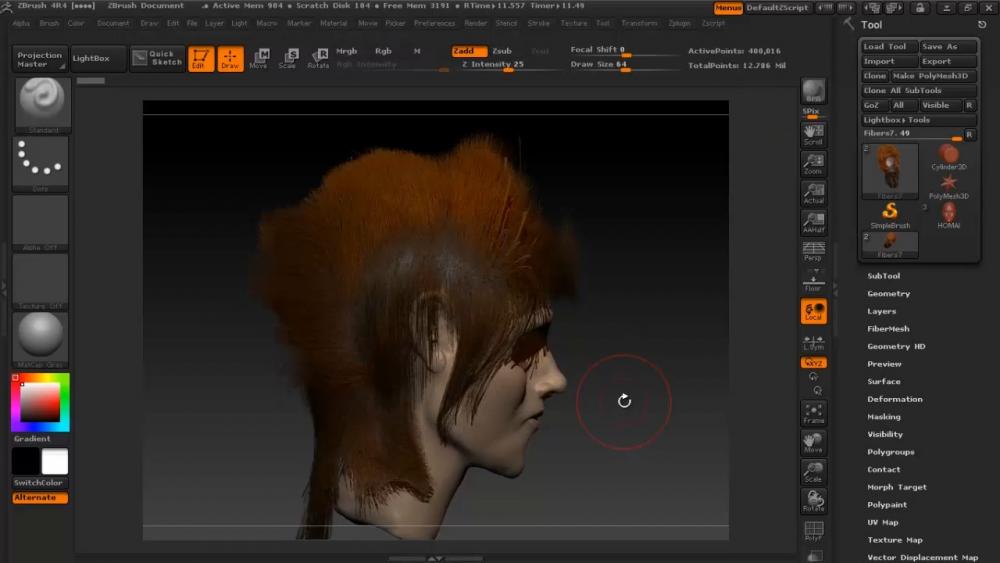
Task: Activate the Rotate tool in top shelf
Action: (x=318, y=59)
